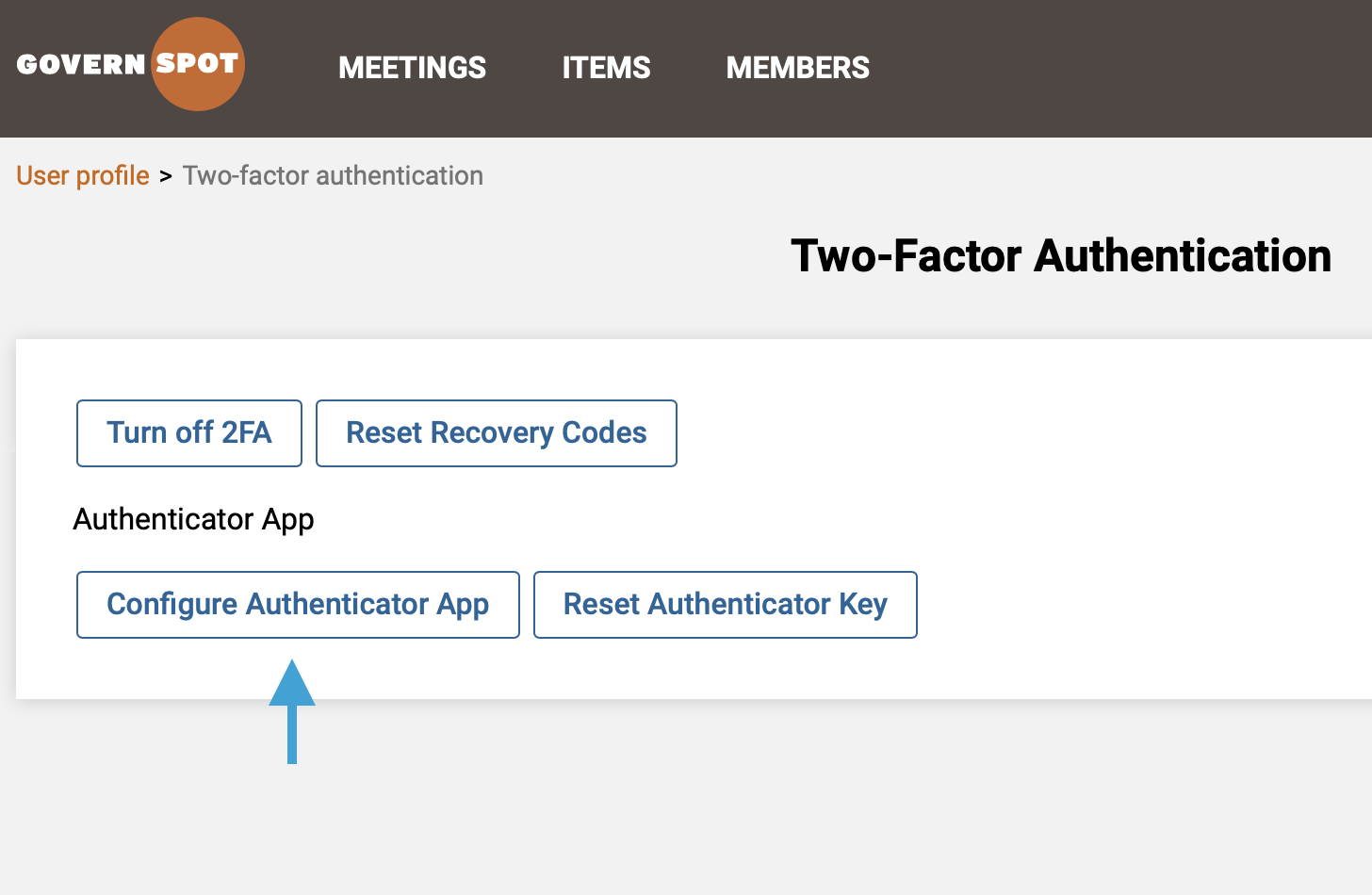Viewport: 1372px width, 895px height.
Task: Click Turn off 2FA button
Action: pos(189,433)
